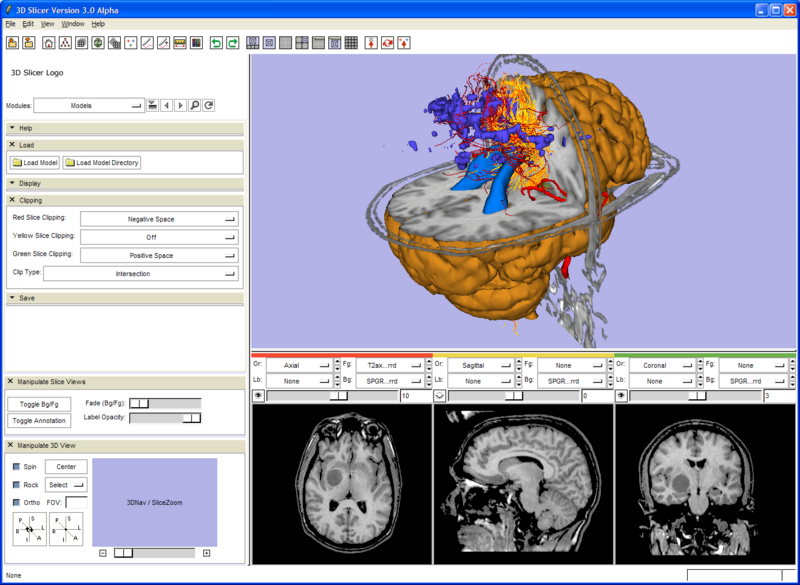Screen dimensions: 800x585
Task: Redo the last undone action
Action: tap(231, 43)
